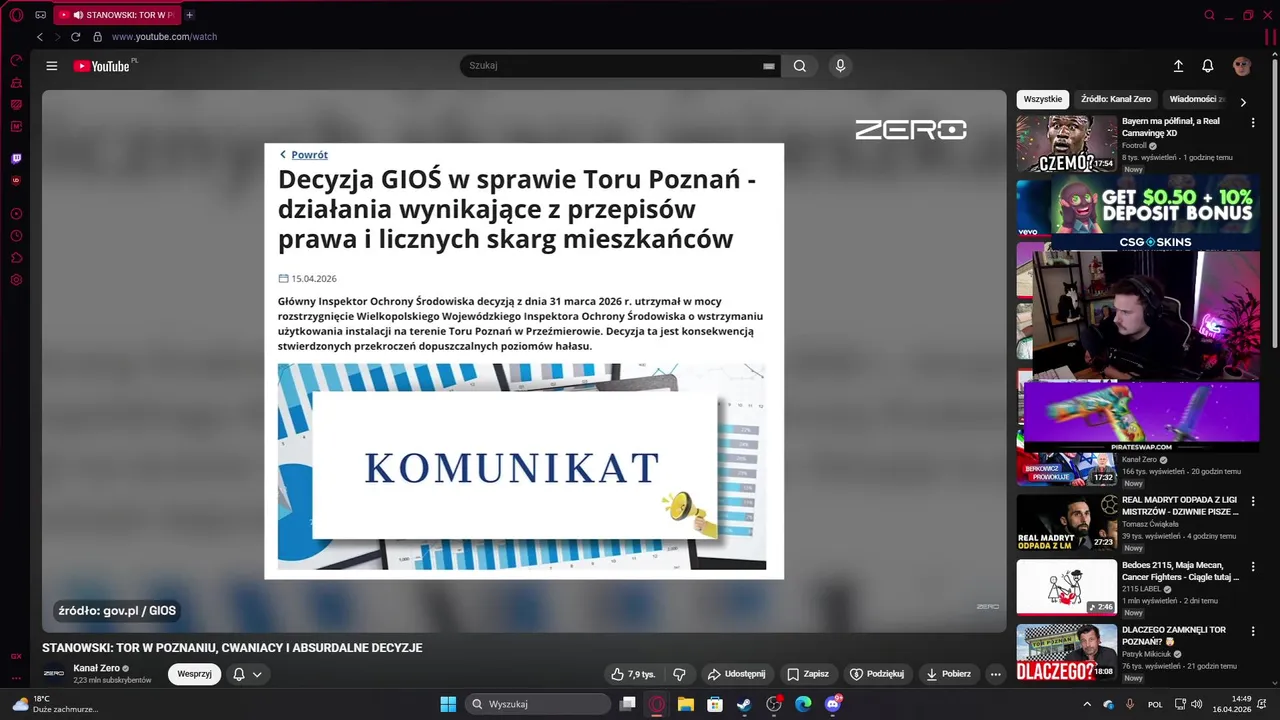Viewport: 1280px width, 720px height.
Task: Open Kanał Zero channel avatar
Action: click(54, 673)
